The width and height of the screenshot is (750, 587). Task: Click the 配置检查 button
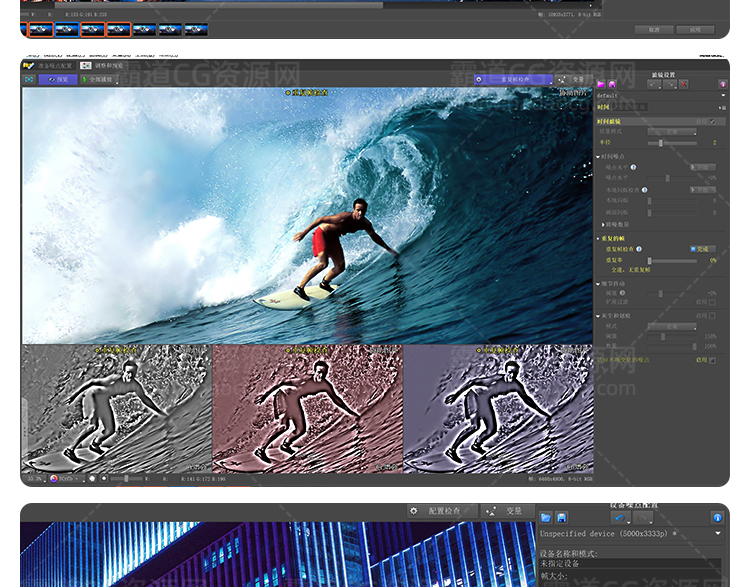[442, 511]
